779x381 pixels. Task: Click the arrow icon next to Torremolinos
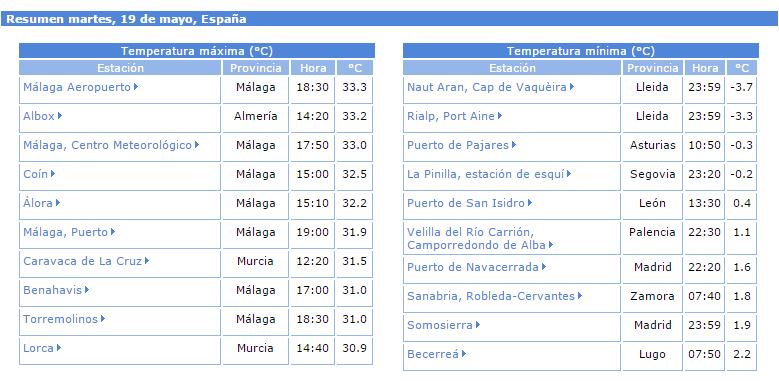tap(103, 319)
